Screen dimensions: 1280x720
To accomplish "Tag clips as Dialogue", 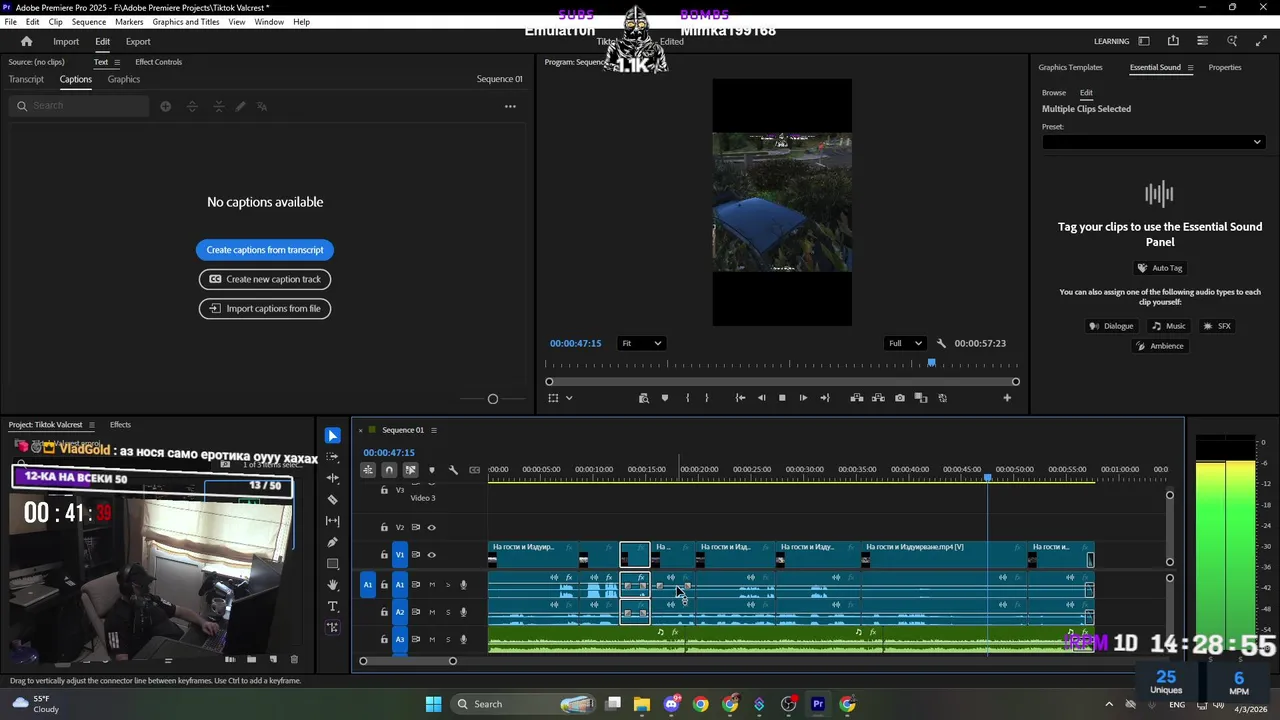I will pos(1111,326).
